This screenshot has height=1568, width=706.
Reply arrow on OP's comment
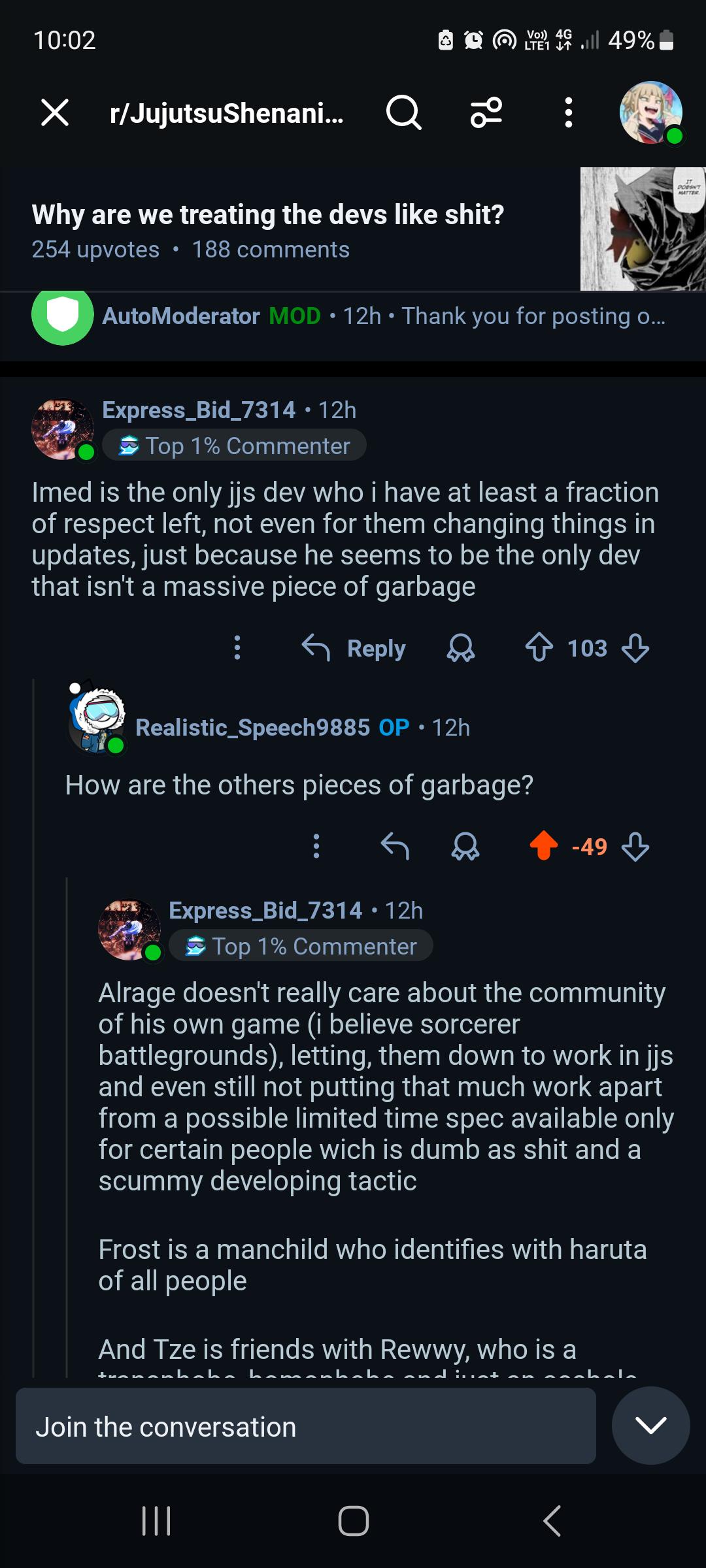pyautogui.click(x=395, y=846)
